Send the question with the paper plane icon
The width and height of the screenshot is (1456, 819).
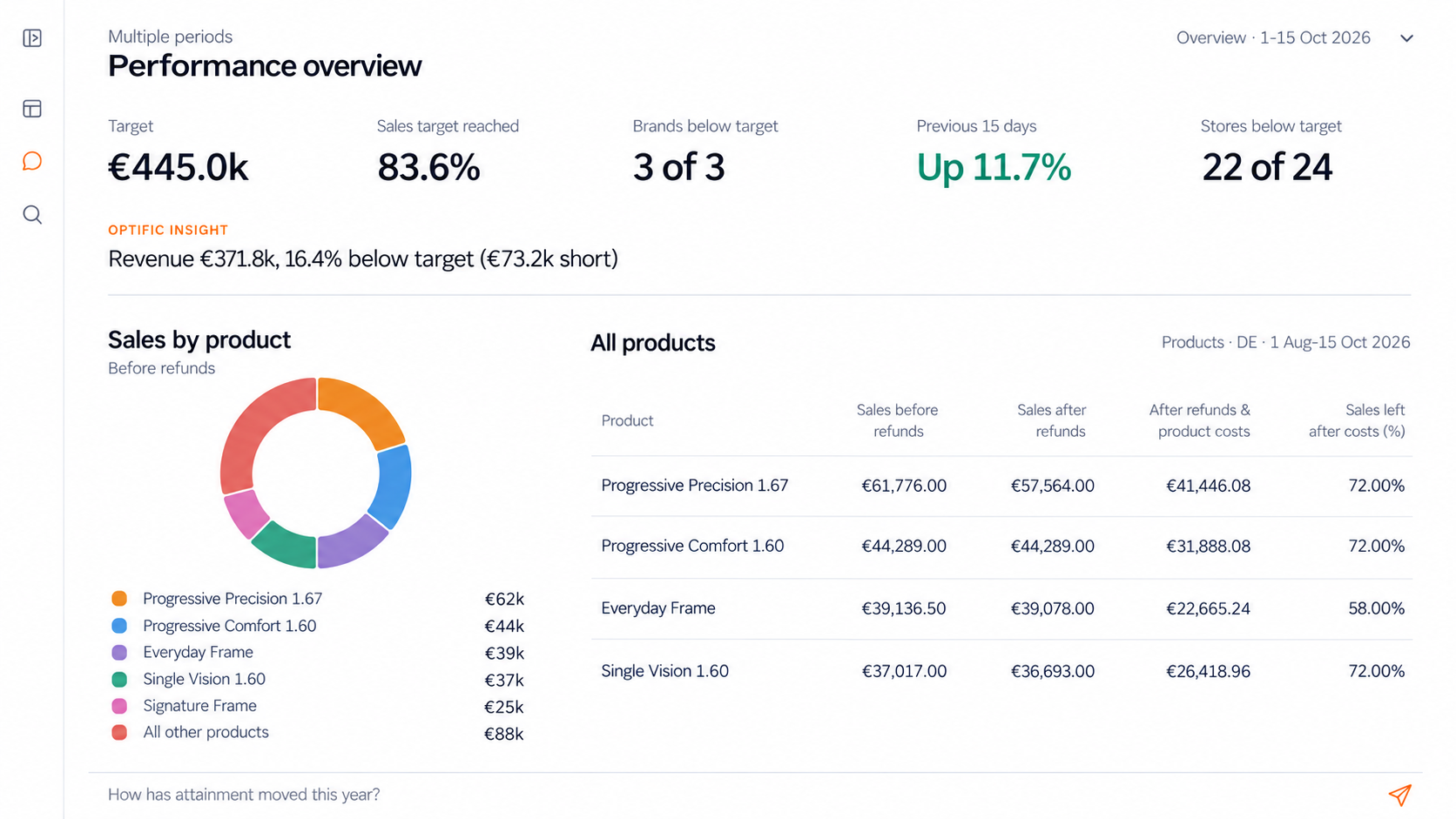[1399, 795]
